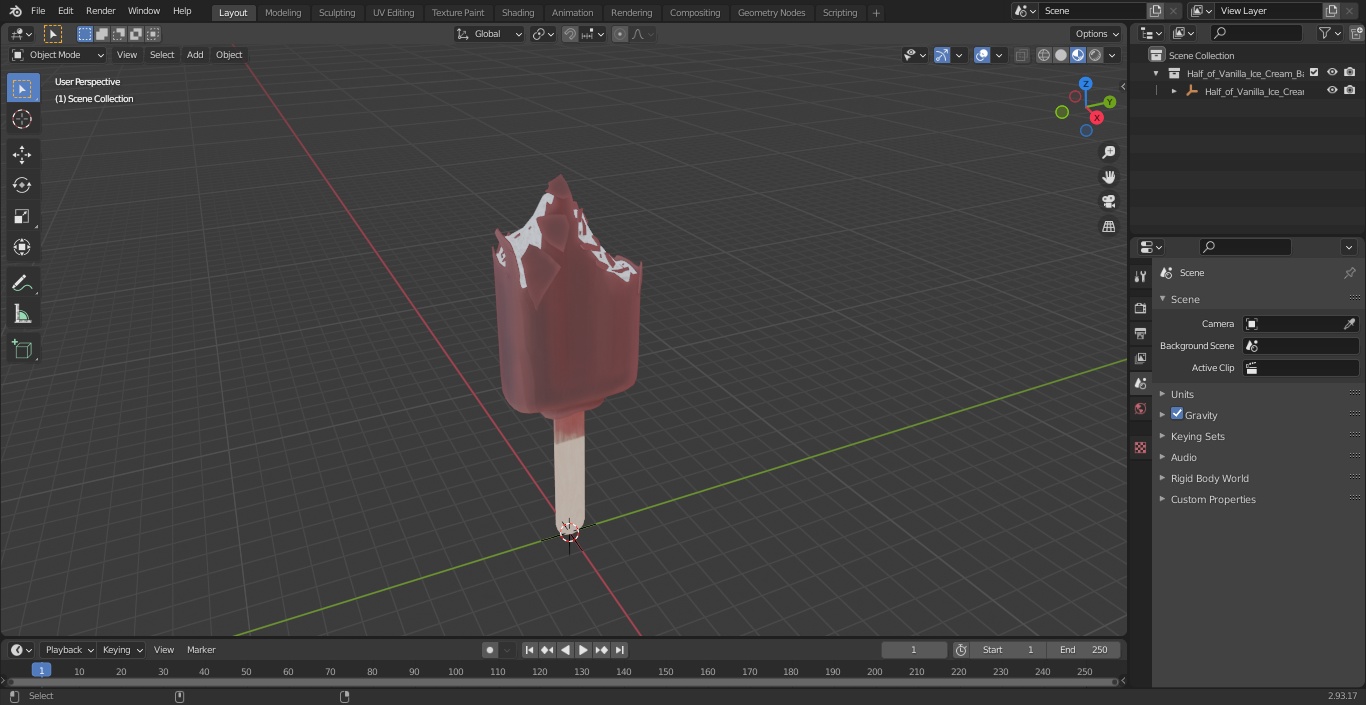Click the End frame value field
1366x705 pixels.
point(1084,650)
